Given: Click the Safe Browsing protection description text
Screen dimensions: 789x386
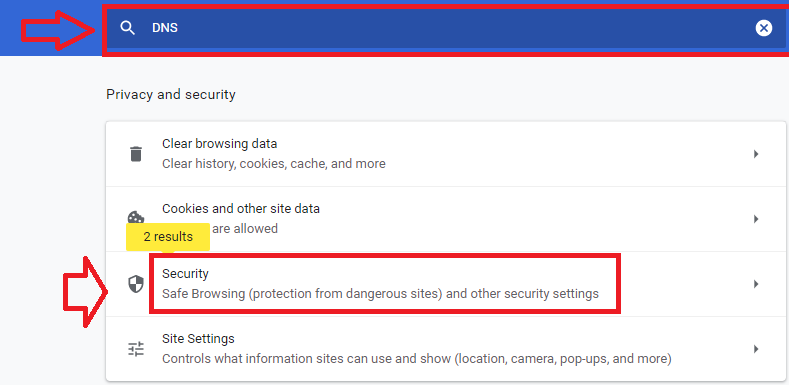Looking at the screenshot, I should (x=380, y=293).
